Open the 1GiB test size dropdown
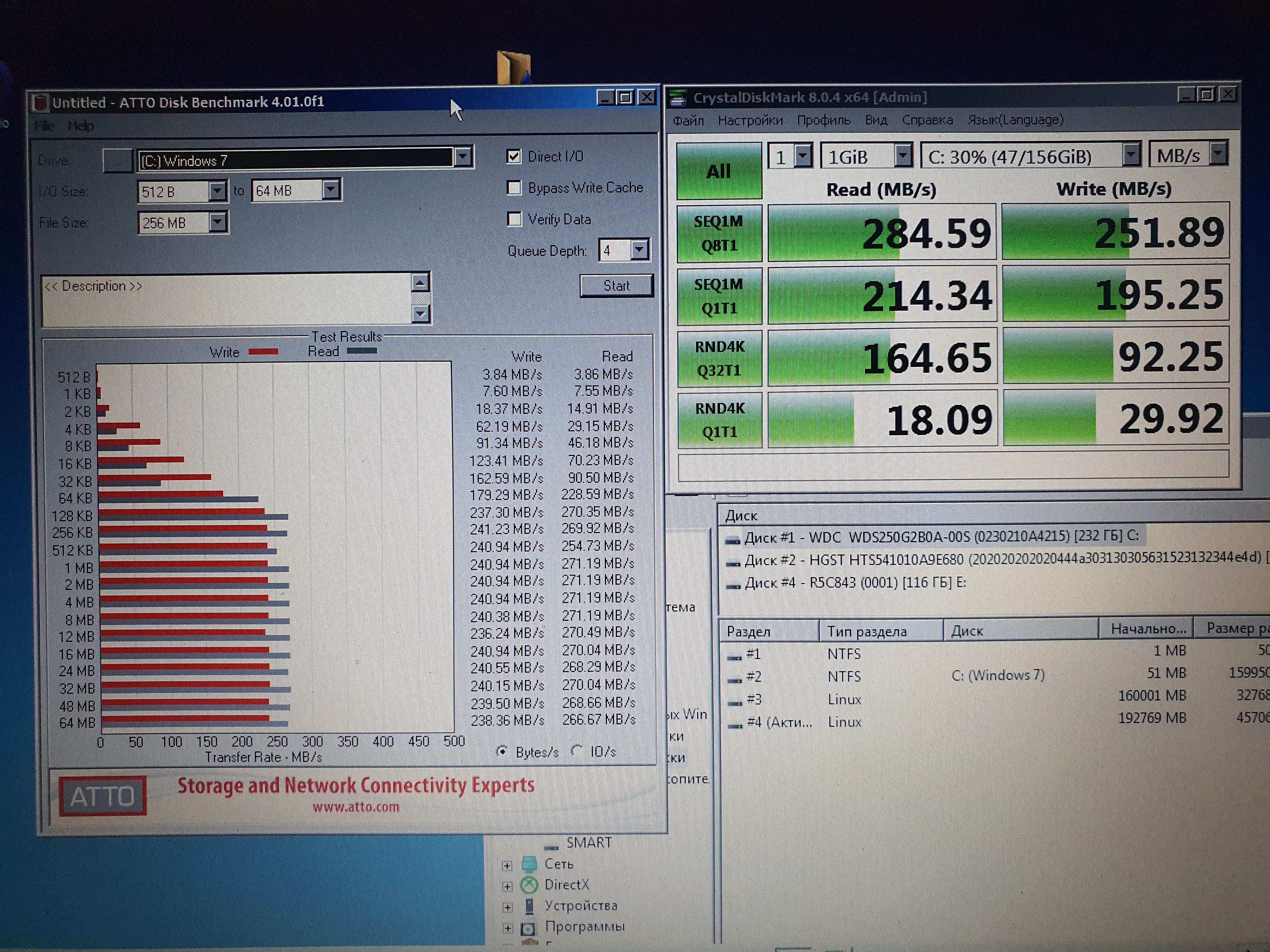Image resolution: width=1270 pixels, height=952 pixels. coord(902,156)
